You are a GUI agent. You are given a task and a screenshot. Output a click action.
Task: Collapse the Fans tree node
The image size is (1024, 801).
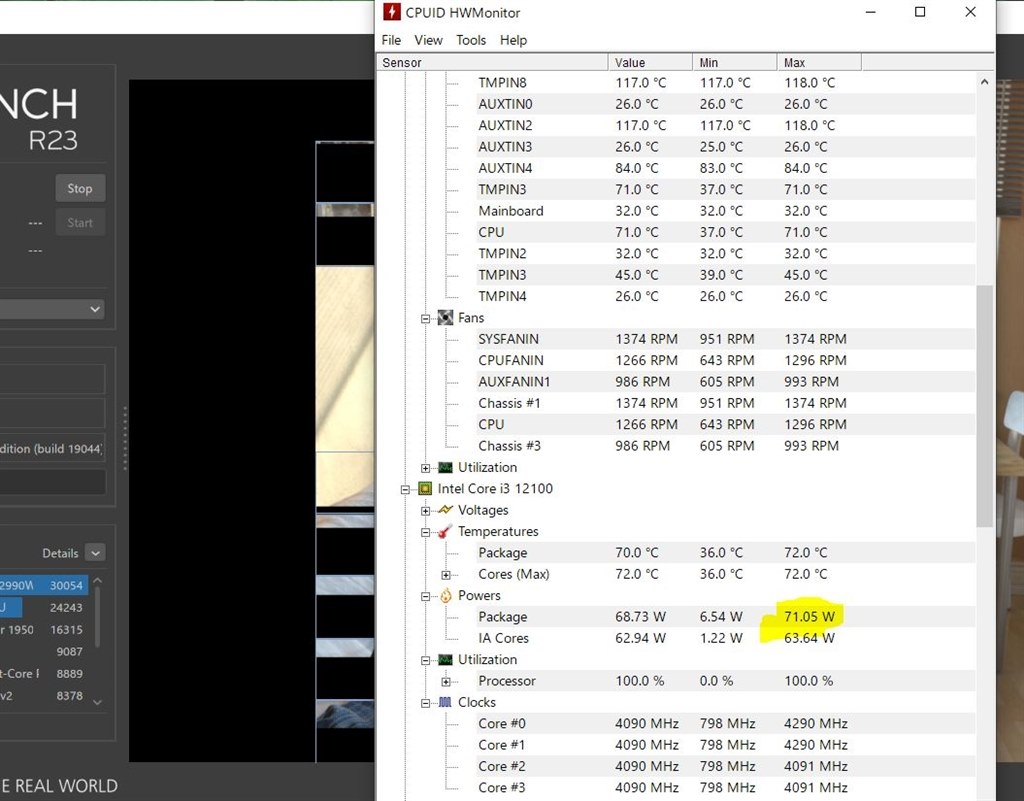coord(426,319)
